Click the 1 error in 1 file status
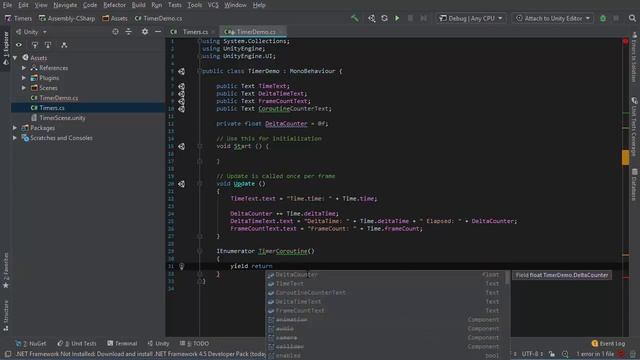Viewport: 640px width, 360px height. pos(595,354)
